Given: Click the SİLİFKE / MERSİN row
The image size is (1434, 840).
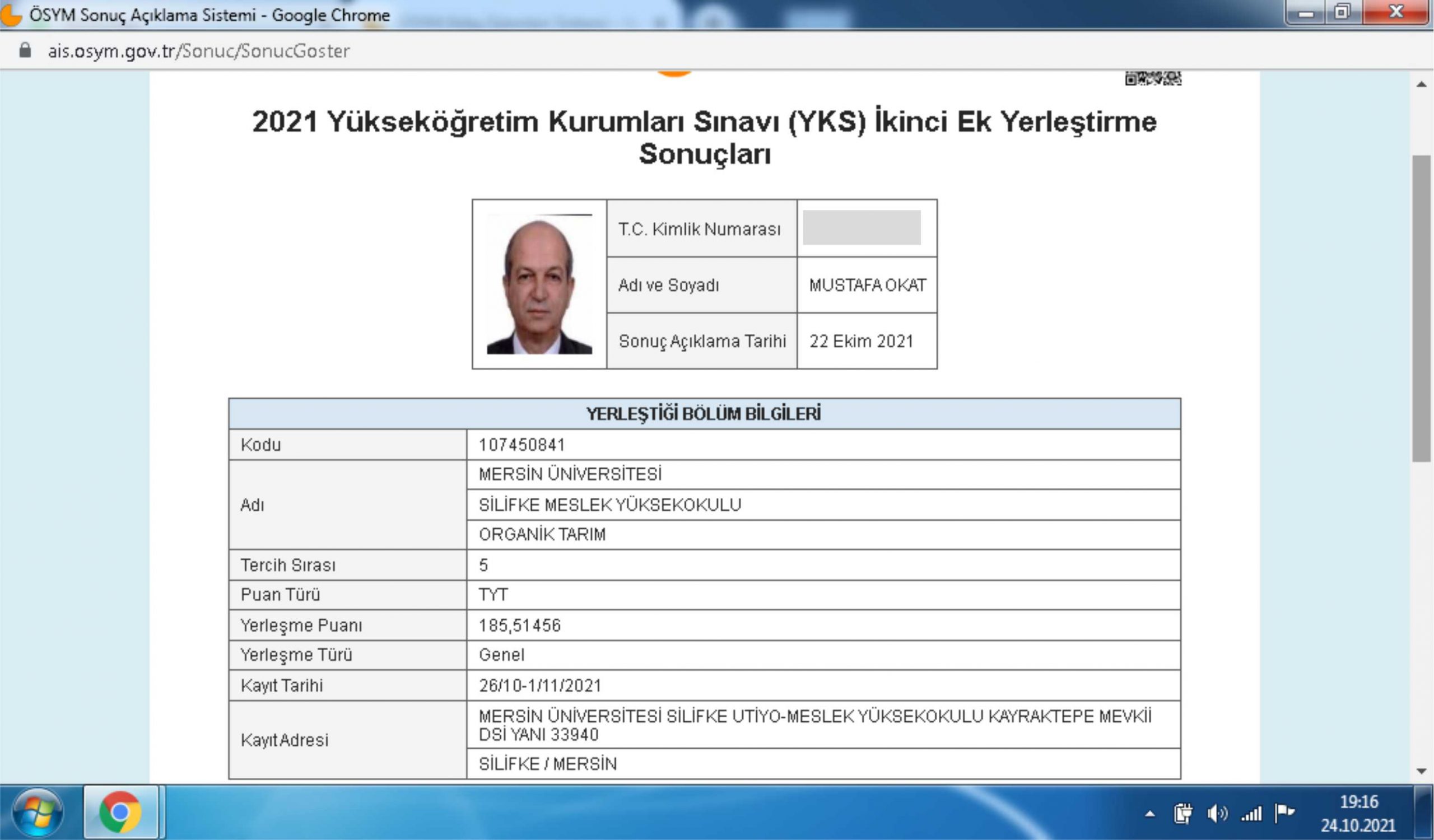Looking at the screenshot, I should [823, 764].
